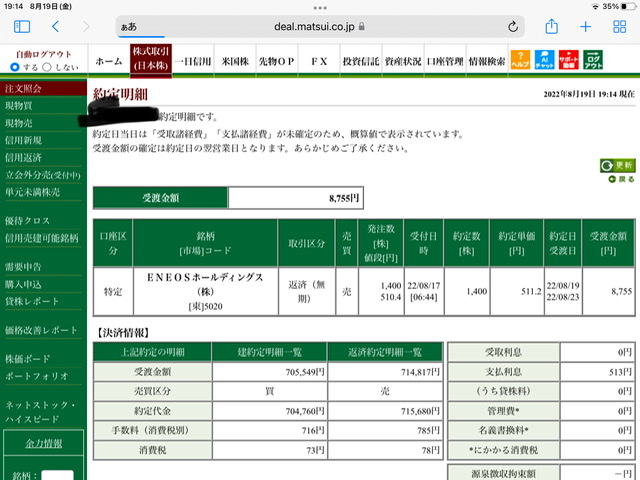The width and height of the screenshot is (640, 480).
Task: Tap the Wi-Fi status icon
Action: 596,7
